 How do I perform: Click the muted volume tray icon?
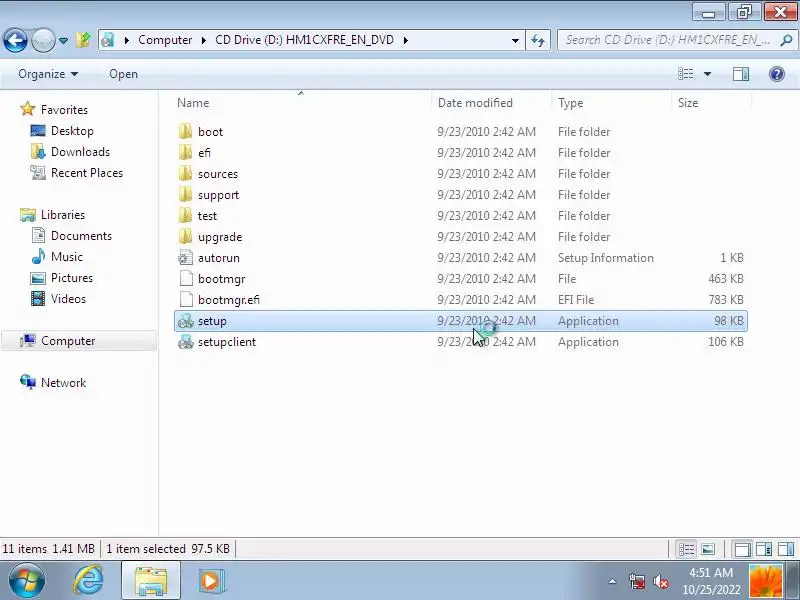661,581
